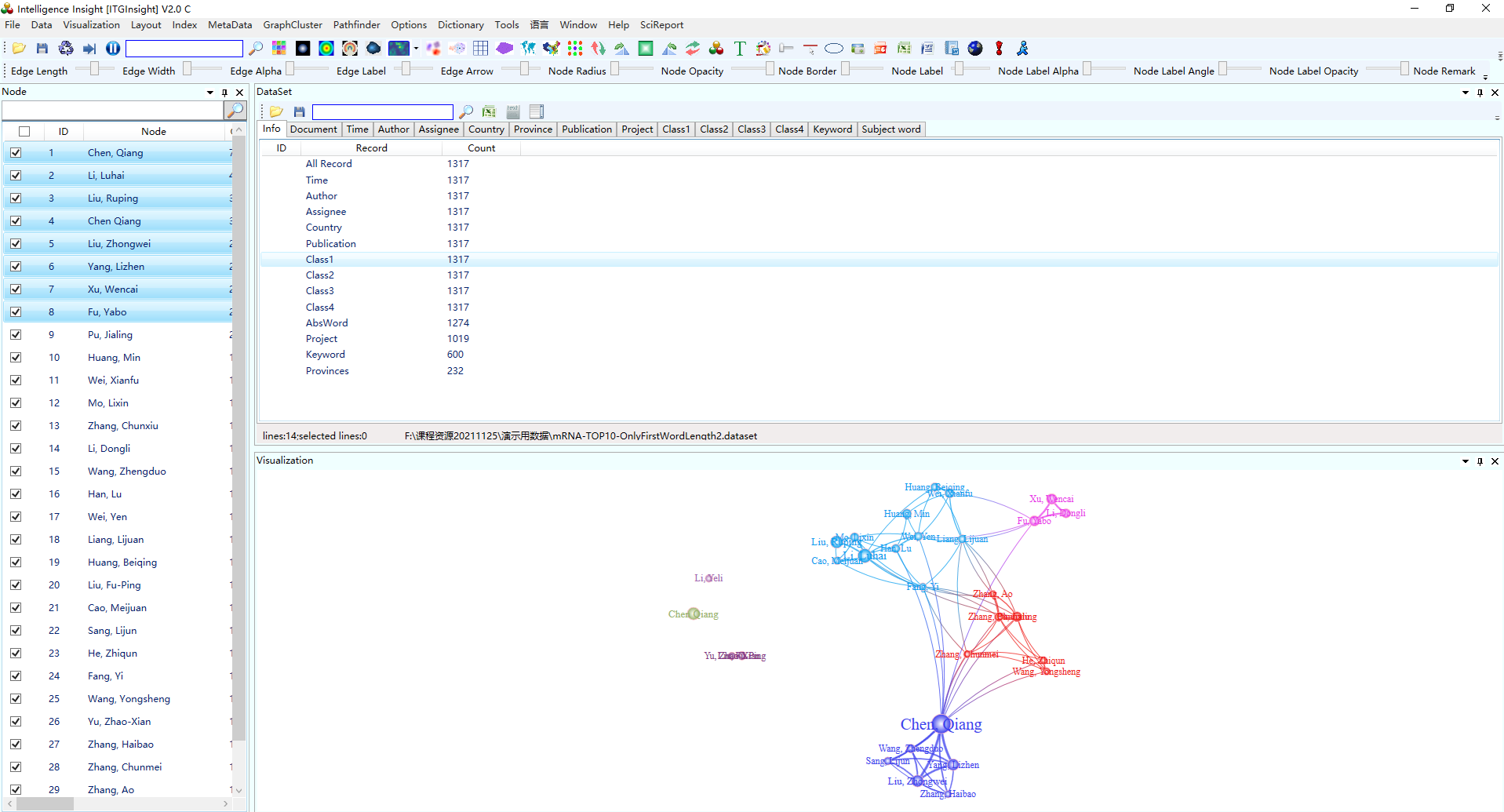Click the blue running figure icon
Image resolution: width=1504 pixels, height=812 pixels.
point(1022,49)
